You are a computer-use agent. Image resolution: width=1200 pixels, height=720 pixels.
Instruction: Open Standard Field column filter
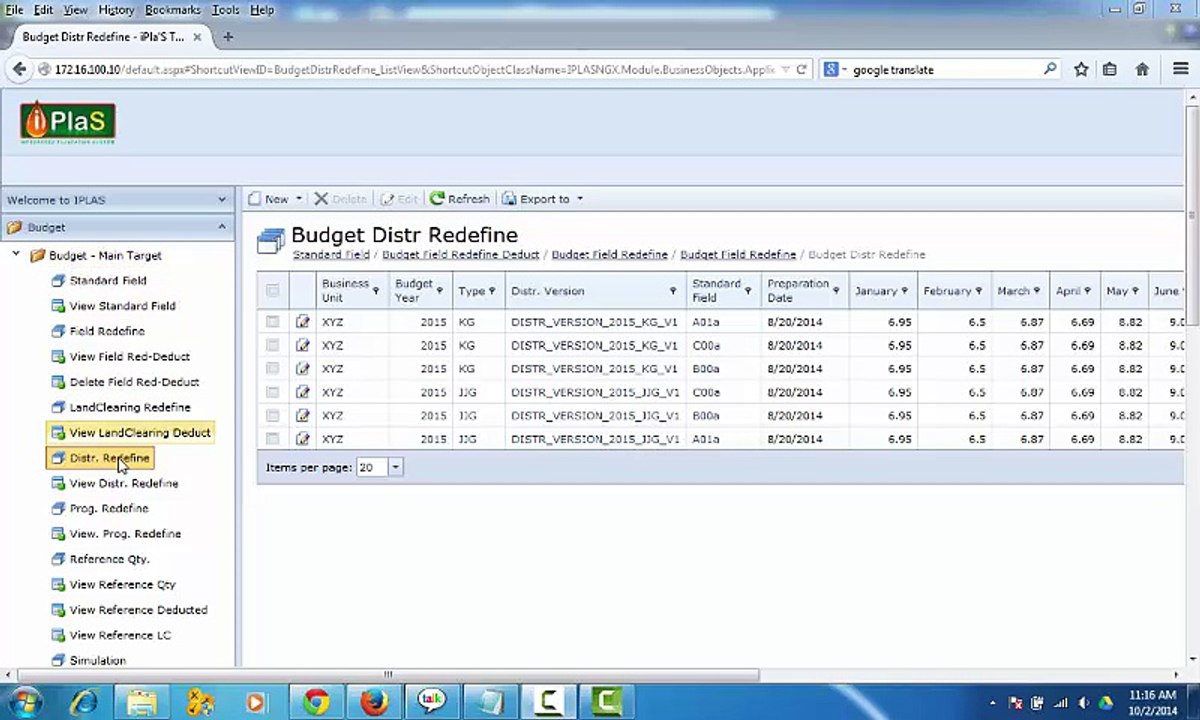[748, 291]
